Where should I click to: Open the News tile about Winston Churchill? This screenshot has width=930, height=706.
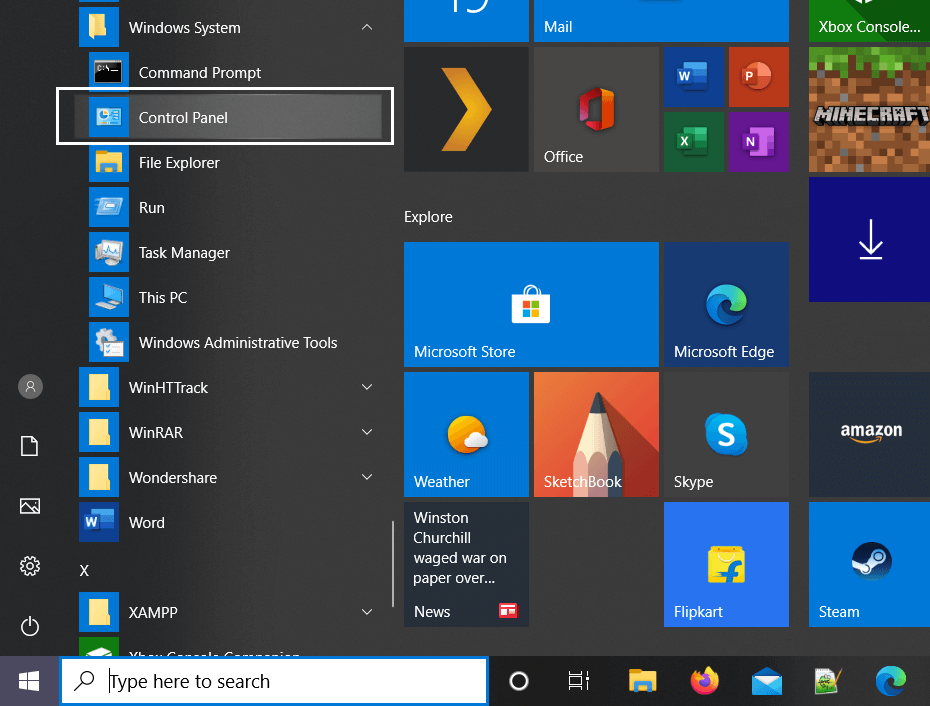pyautogui.click(x=465, y=565)
